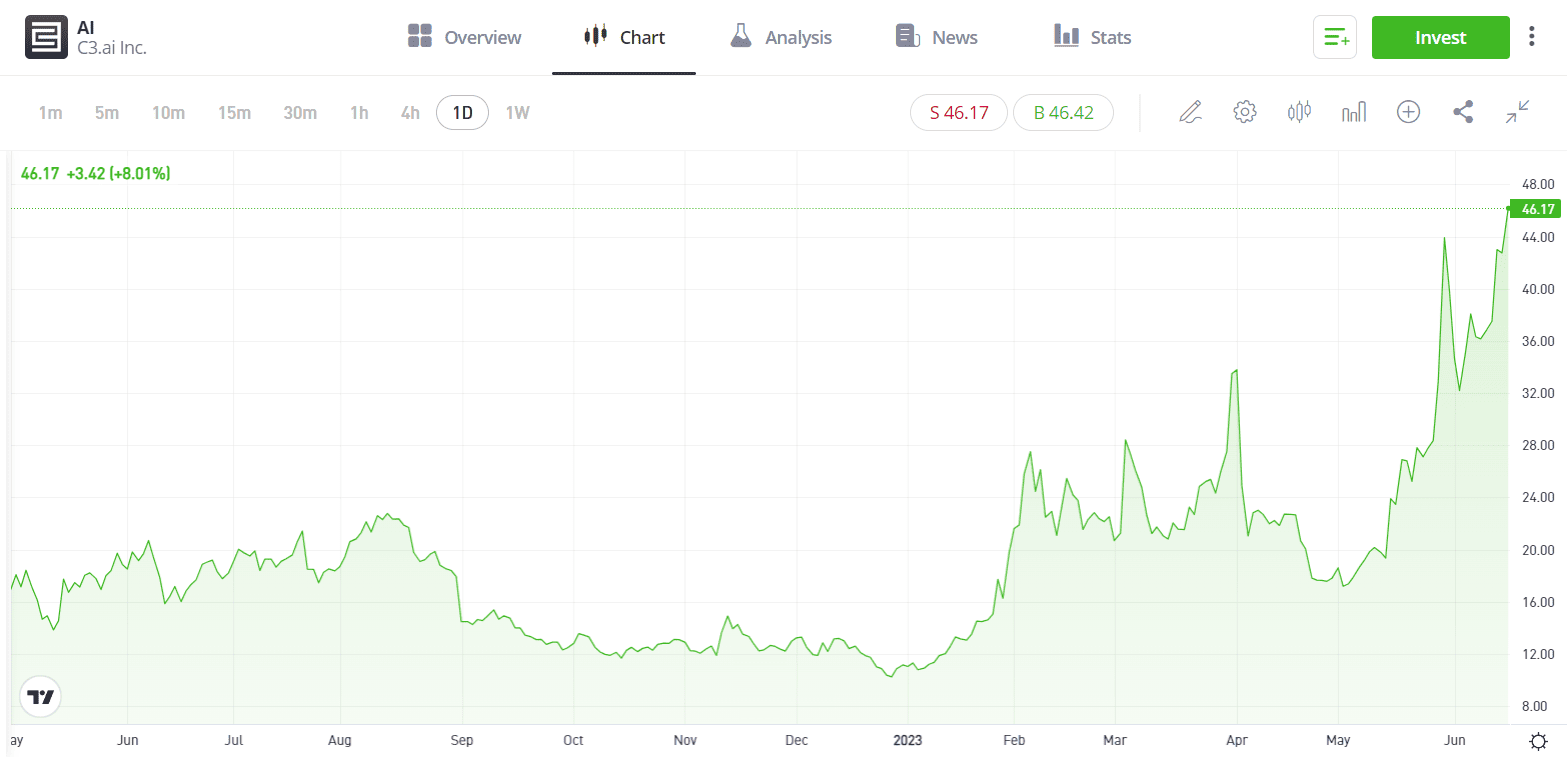The height and width of the screenshot is (757, 1567).
Task: Select the 4h timeframe
Action: coord(410,112)
